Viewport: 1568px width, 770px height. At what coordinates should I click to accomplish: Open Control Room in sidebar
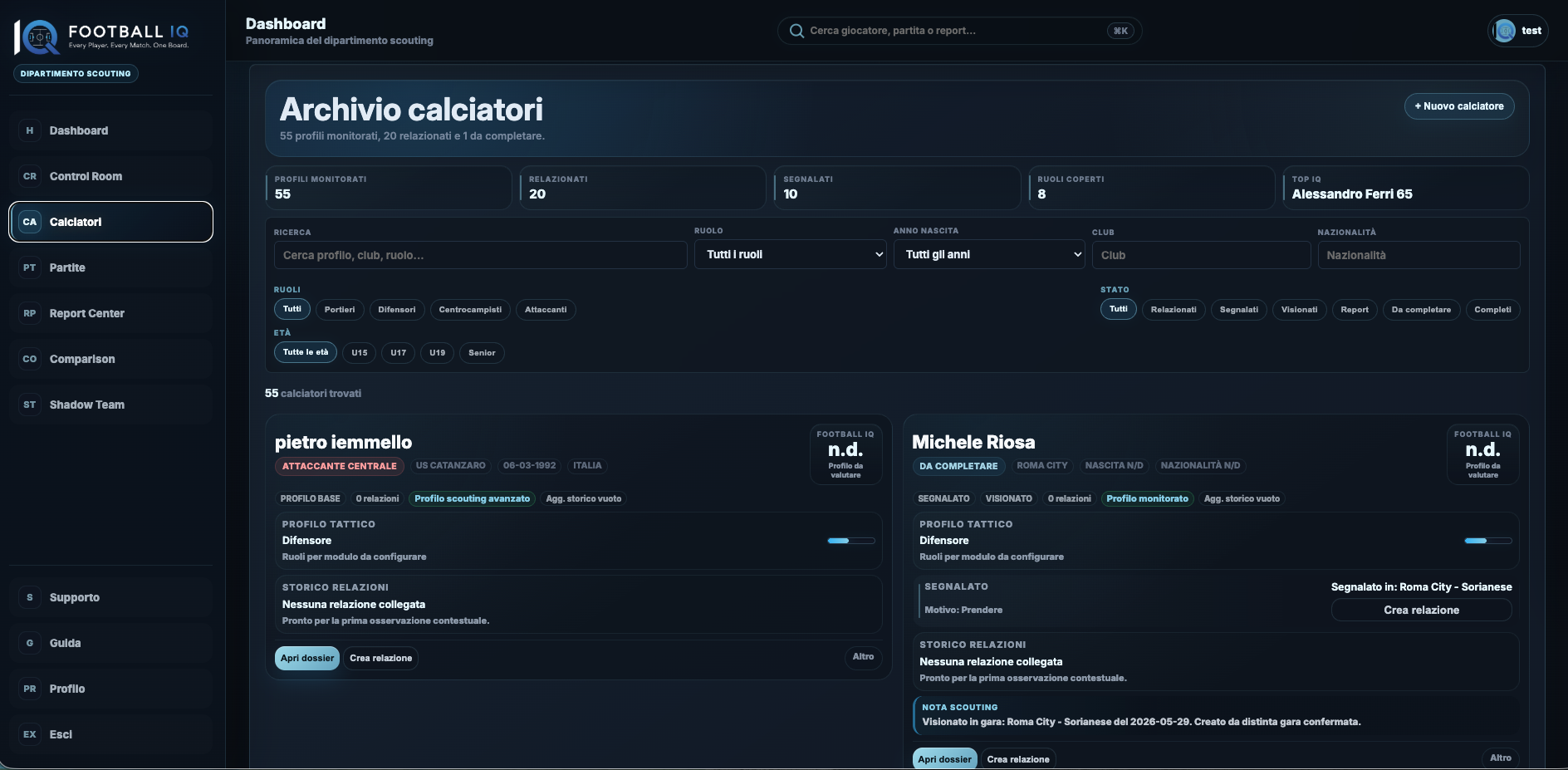(x=111, y=176)
